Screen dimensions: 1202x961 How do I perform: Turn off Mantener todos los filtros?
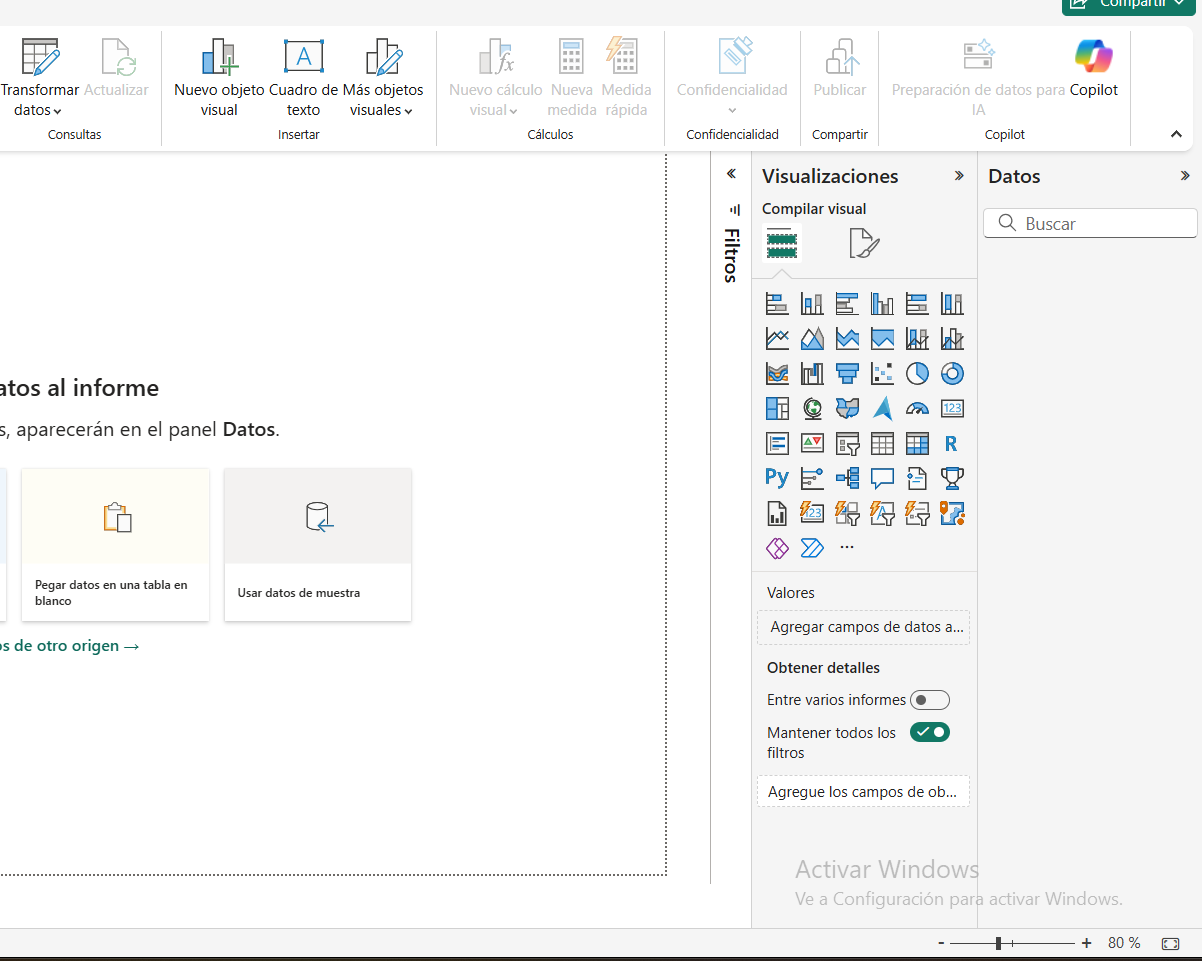point(929,732)
